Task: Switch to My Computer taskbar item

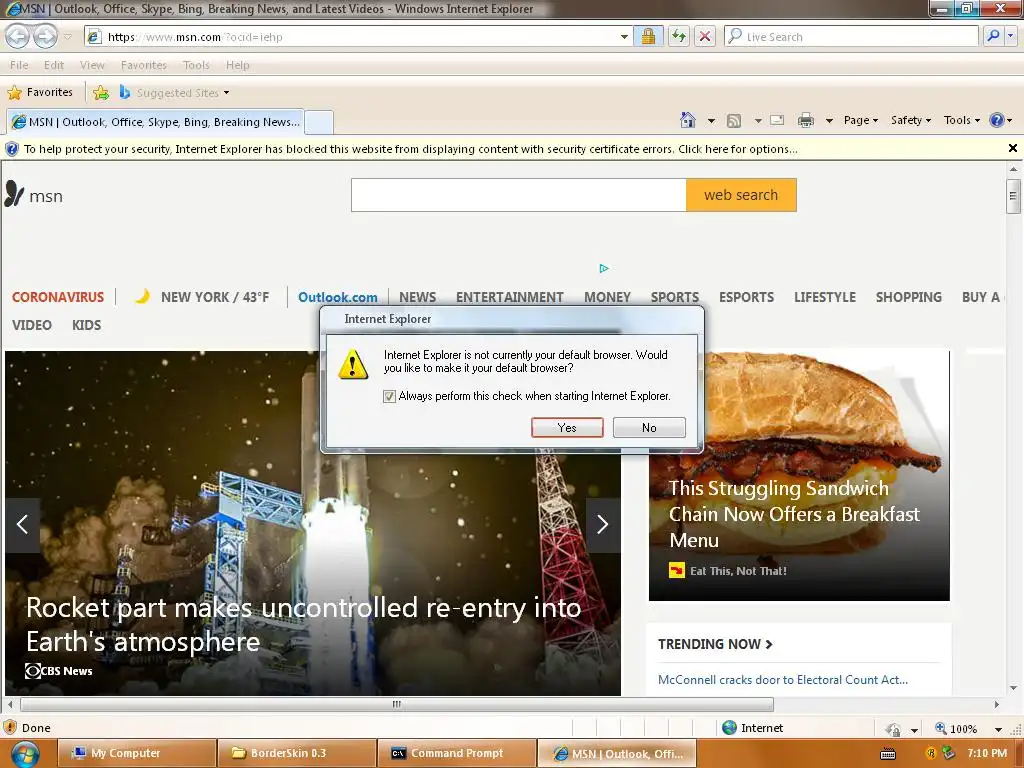Action: point(136,754)
